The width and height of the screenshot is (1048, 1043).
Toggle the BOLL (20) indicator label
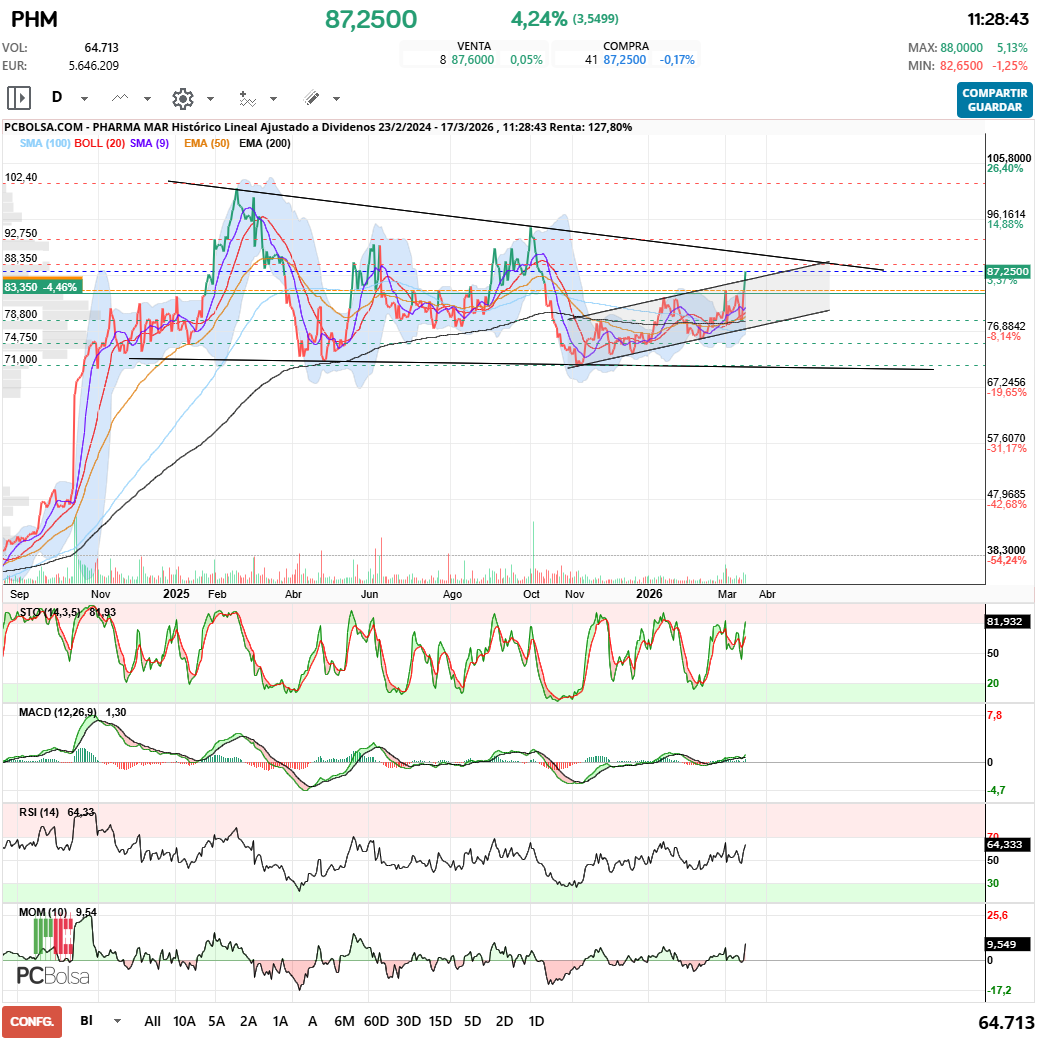[100, 144]
